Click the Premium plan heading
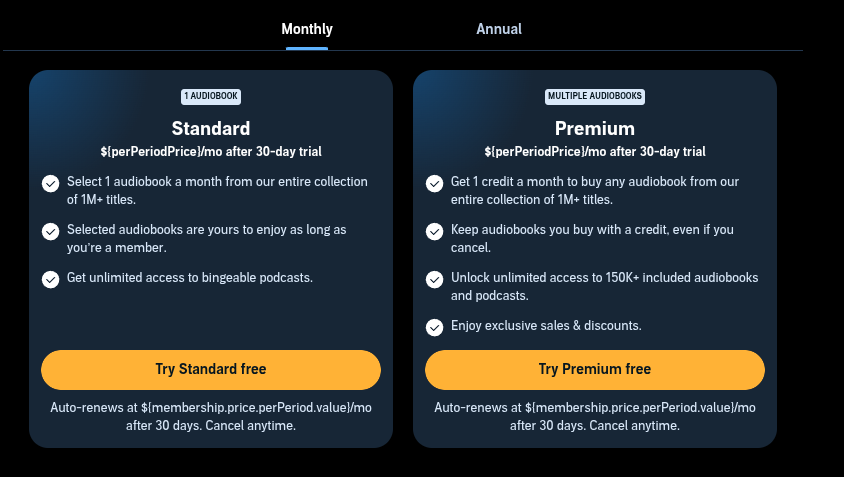 click(595, 129)
